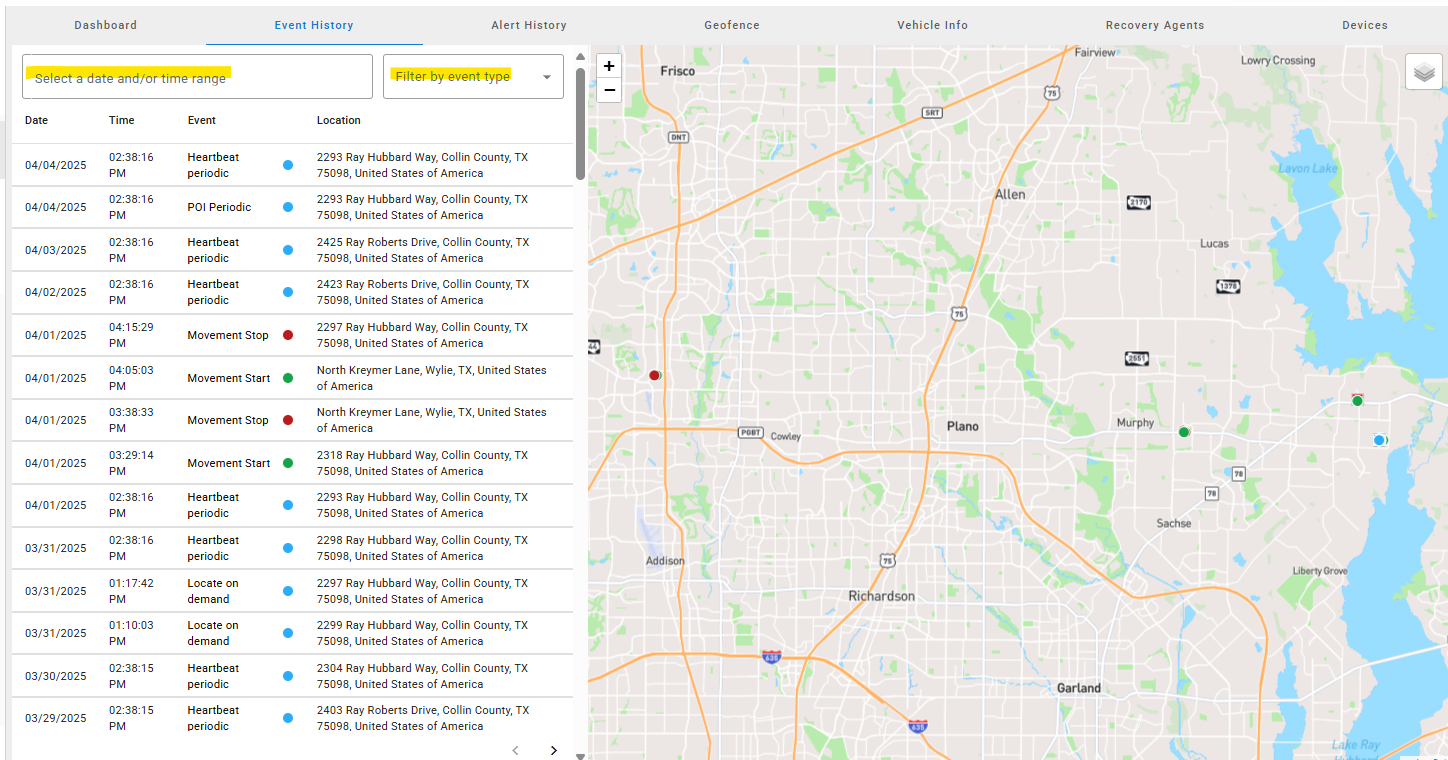Select the 04/04/2025 POI Periodic event row

click(292, 207)
